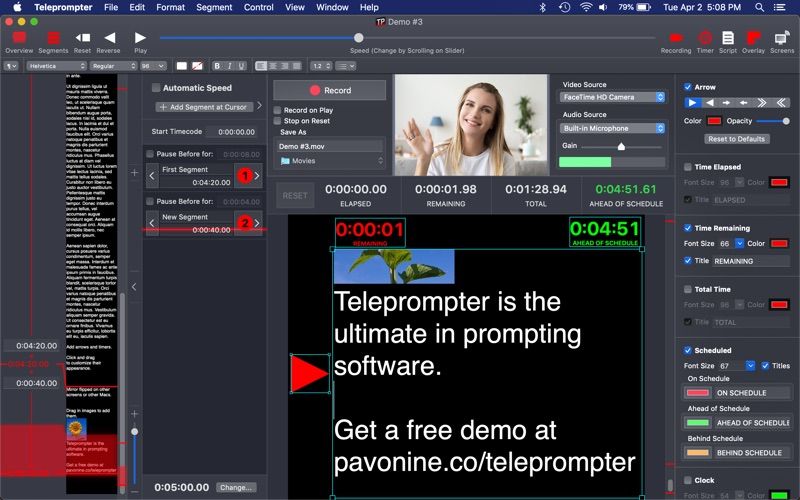Click the crossed-out background color swatch
Image resolution: width=800 pixels, height=500 pixels.
coord(197,66)
